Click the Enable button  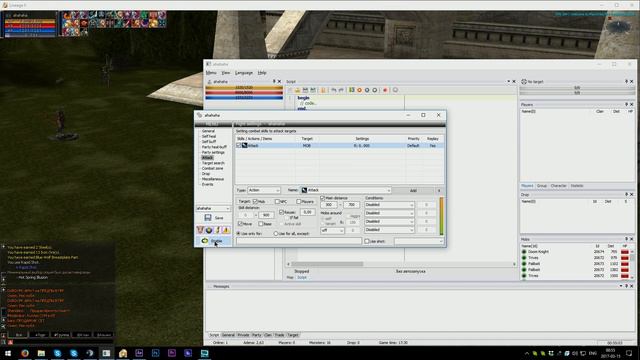tap(213, 241)
